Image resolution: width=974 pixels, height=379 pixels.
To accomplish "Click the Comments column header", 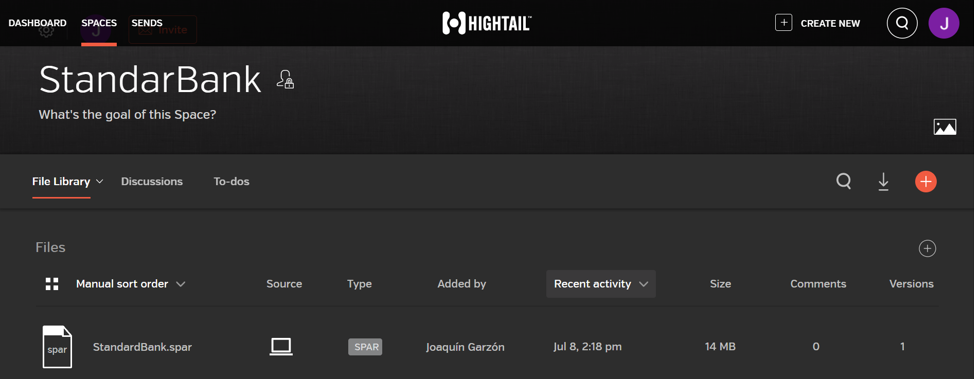I will [817, 284].
